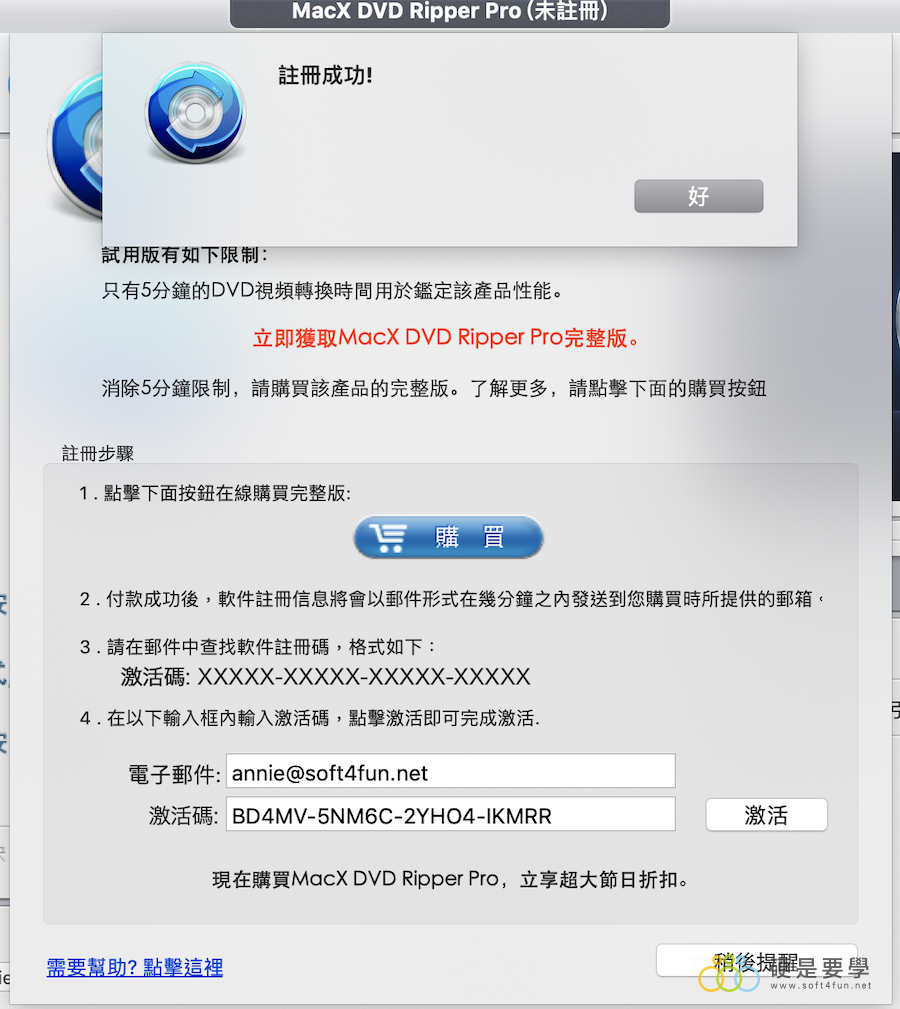Click the blue 購買 text on the buy button
900x1009 pixels.
click(470, 537)
